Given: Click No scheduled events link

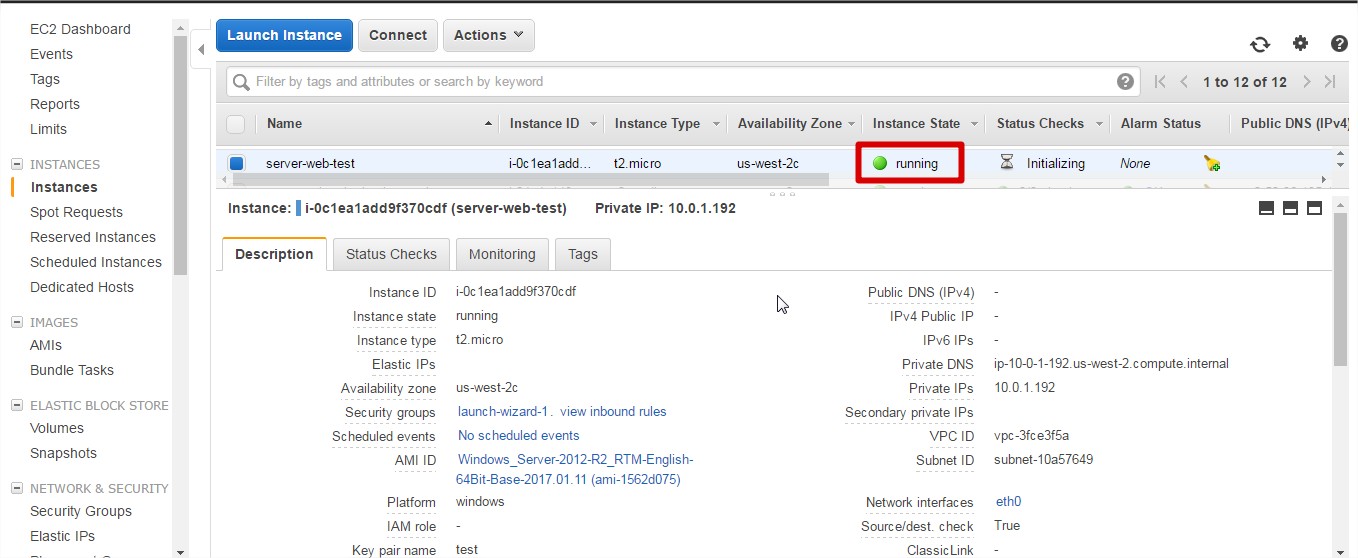Looking at the screenshot, I should click(518, 435).
